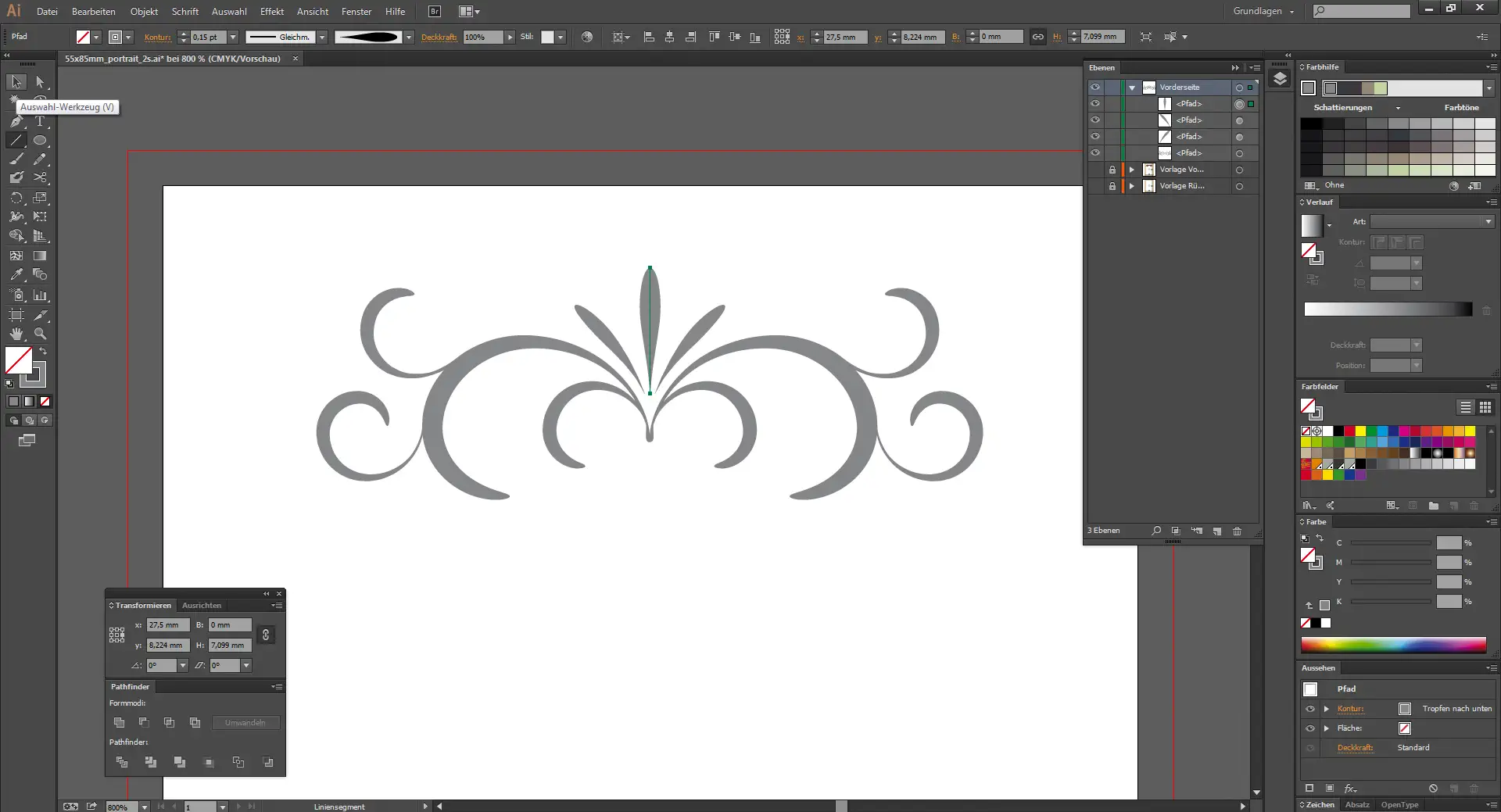This screenshot has height=812, width=1501.
Task: Choose the Eyedropper tool
Action: point(16,275)
